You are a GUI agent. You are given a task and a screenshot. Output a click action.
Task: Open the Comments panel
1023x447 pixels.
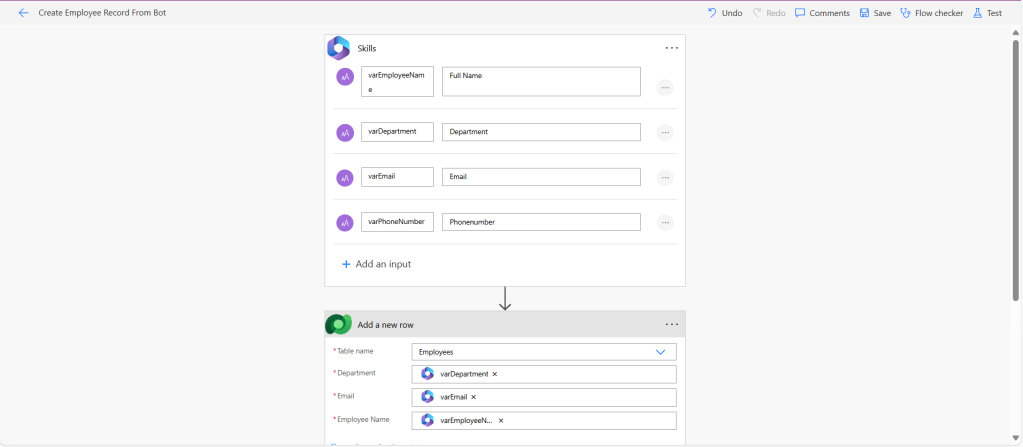[x=822, y=13]
